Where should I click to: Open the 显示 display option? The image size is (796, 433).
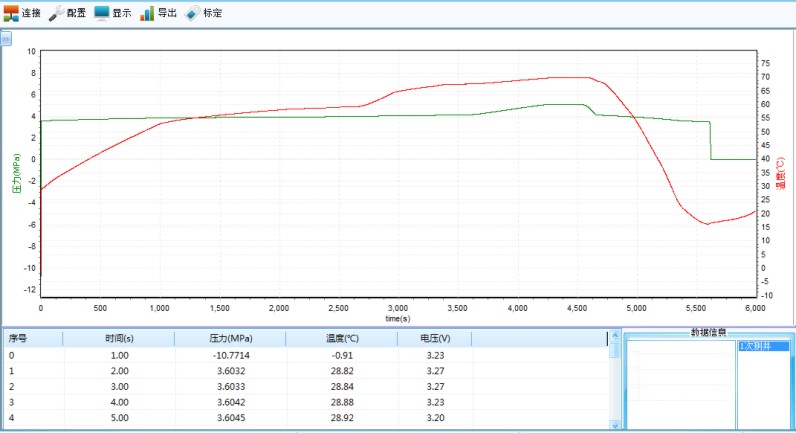113,13
